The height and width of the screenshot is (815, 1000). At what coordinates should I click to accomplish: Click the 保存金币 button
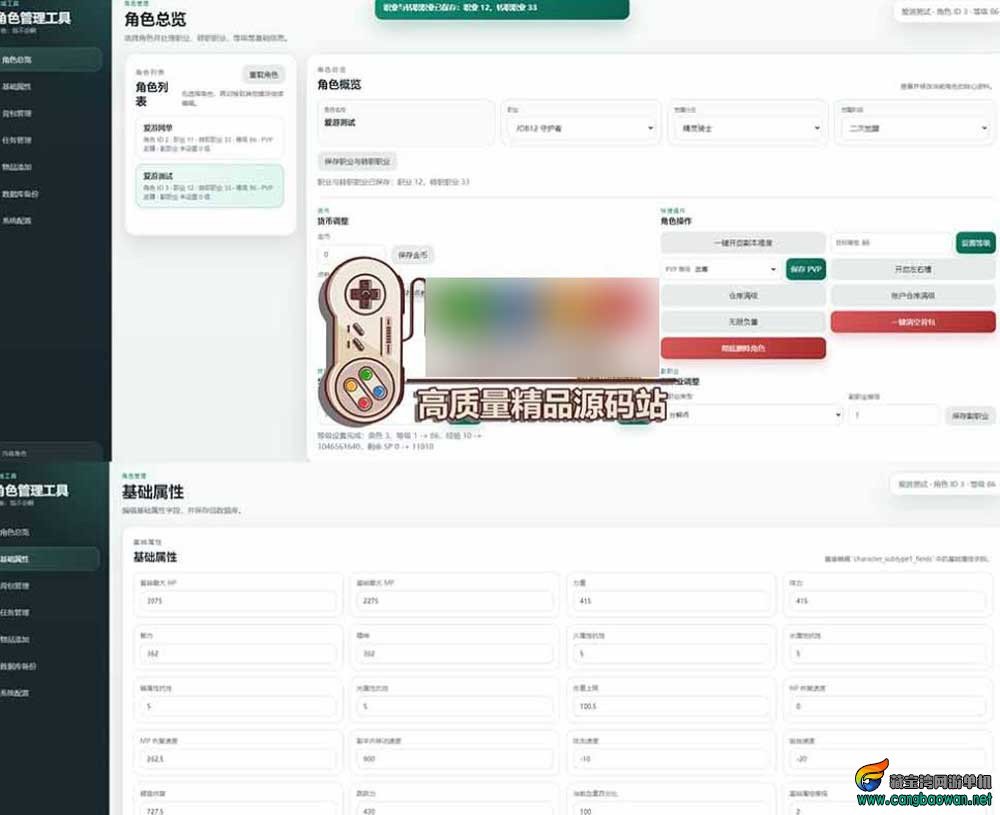click(413, 255)
